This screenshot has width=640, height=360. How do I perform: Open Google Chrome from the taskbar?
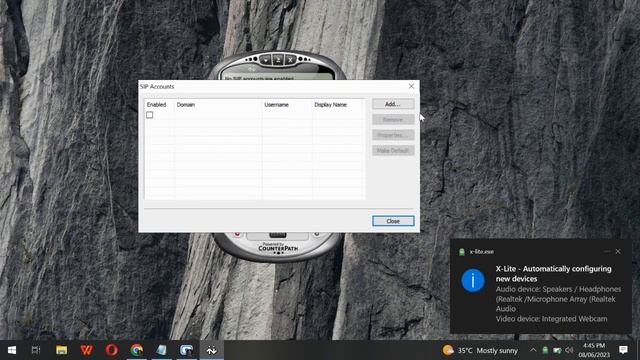137,350
